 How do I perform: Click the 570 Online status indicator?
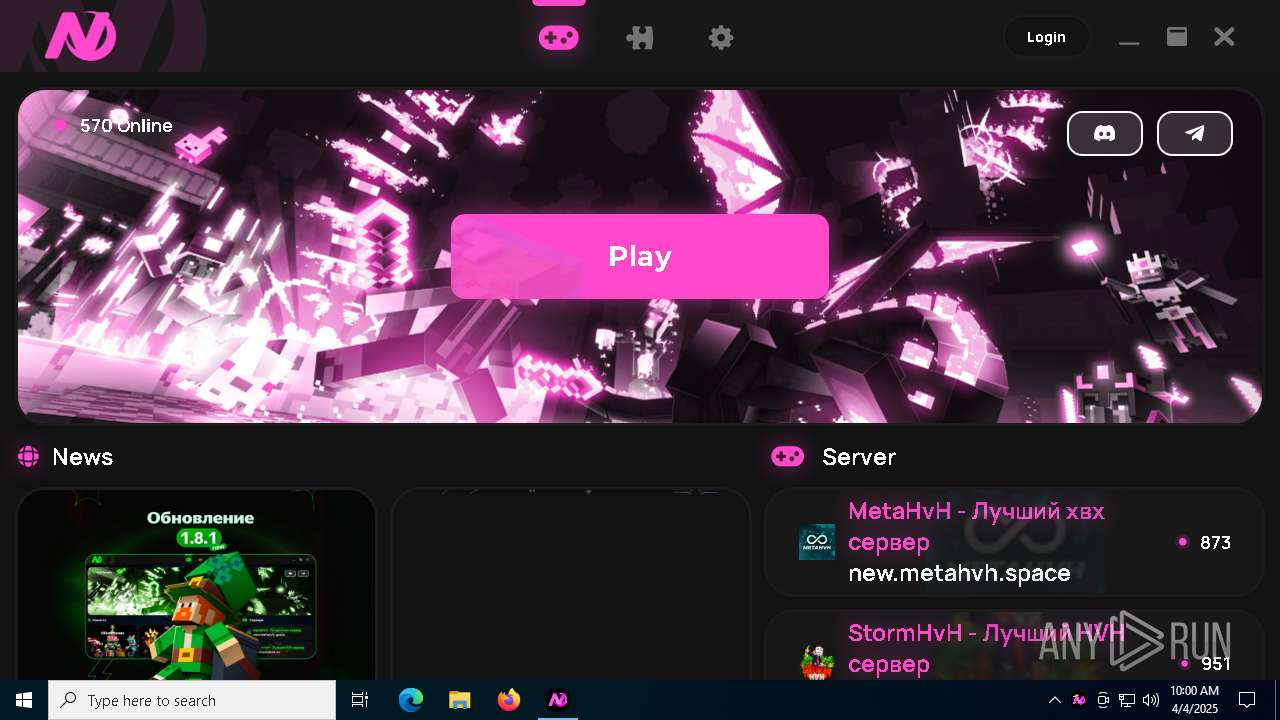point(113,125)
